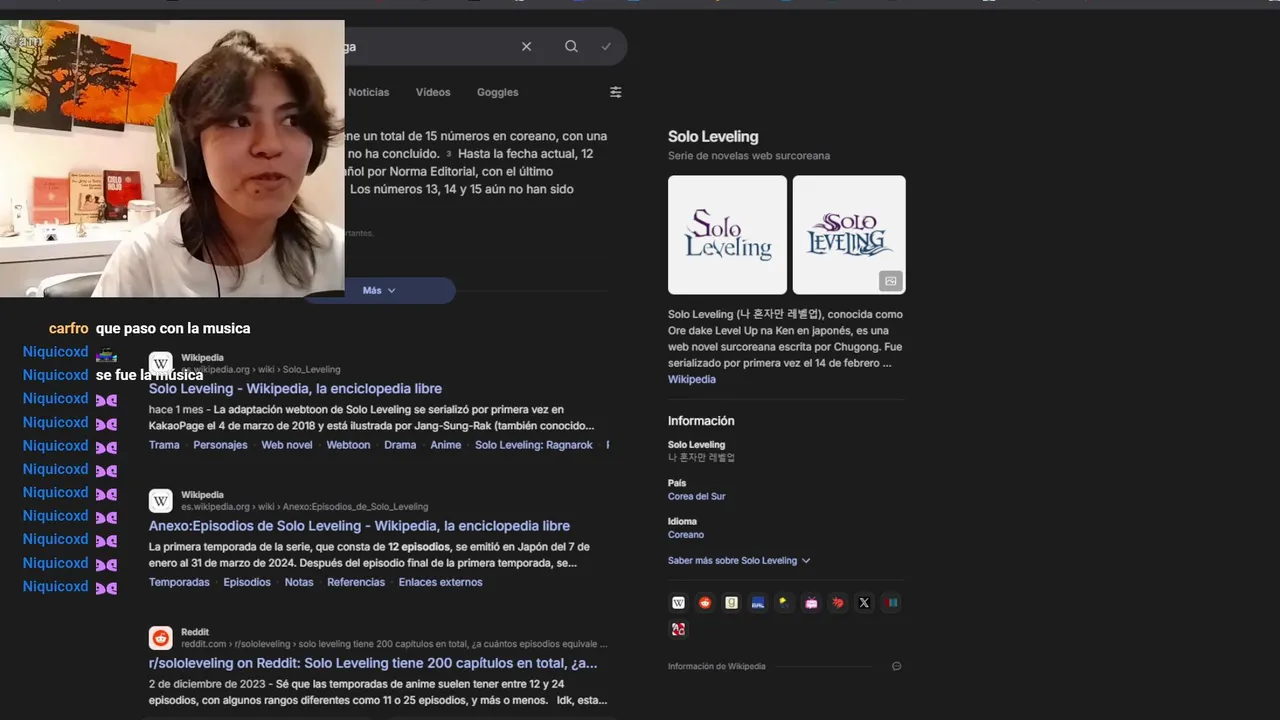Click the chat username 'carfro'
Screen dimensions: 1280x720
coord(69,328)
